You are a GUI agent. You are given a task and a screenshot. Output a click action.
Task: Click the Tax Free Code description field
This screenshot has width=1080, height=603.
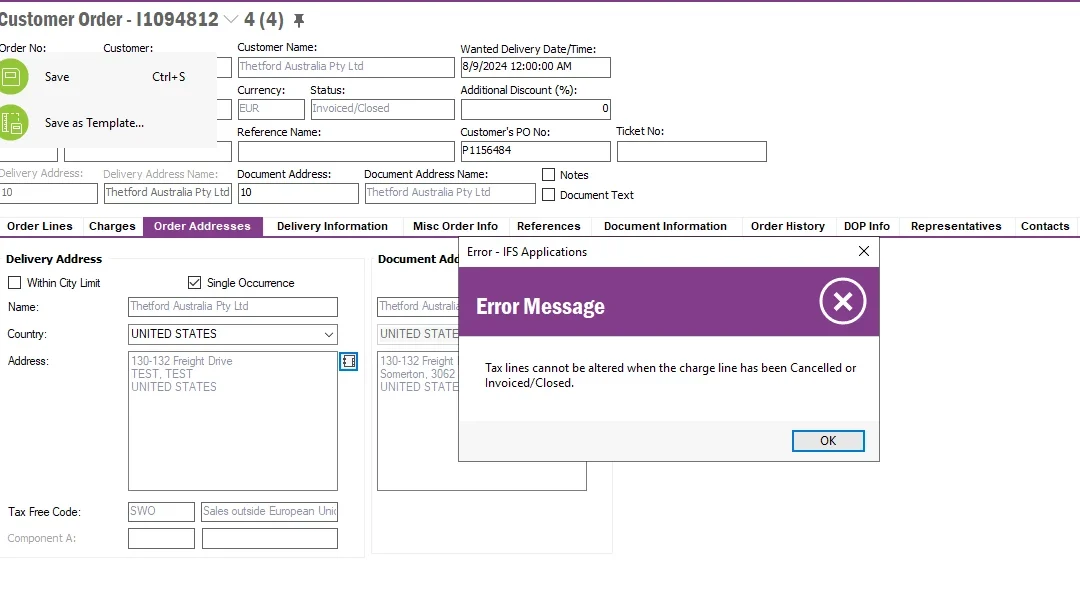pyautogui.click(x=269, y=511)
